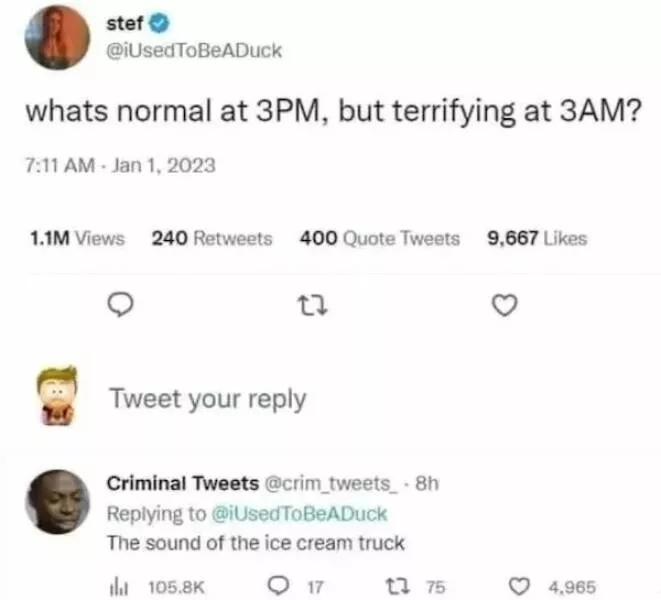
Task: Show the 9,667 Likes list
Action: [x=535, y=238]
